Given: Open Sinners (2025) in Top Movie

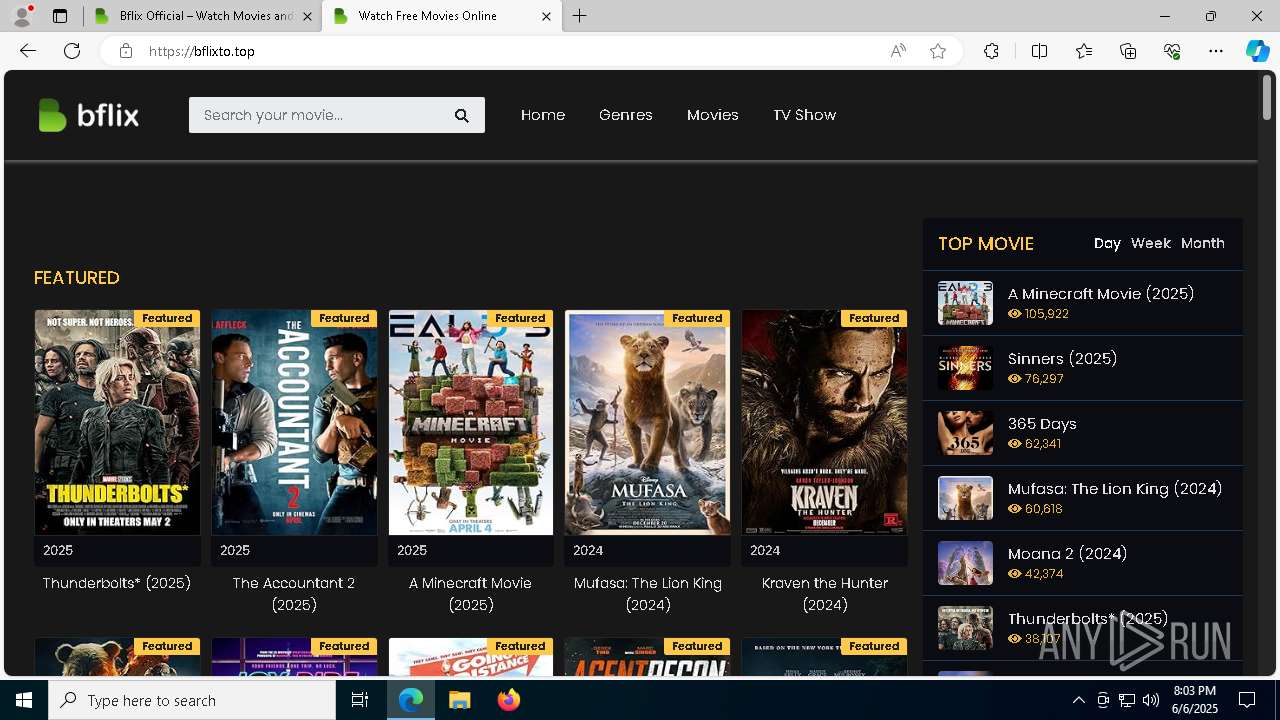Looking at the screenshot, I should pos(1062,359).
